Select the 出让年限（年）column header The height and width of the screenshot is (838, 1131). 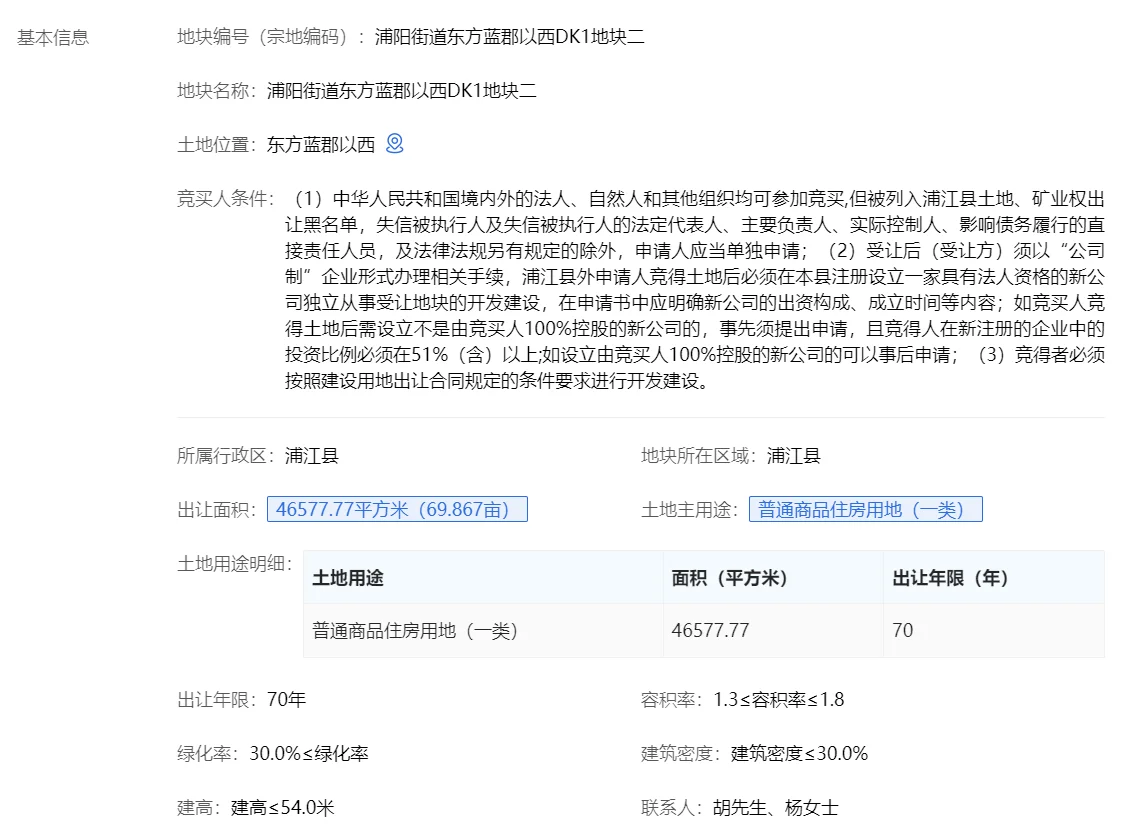994,578
